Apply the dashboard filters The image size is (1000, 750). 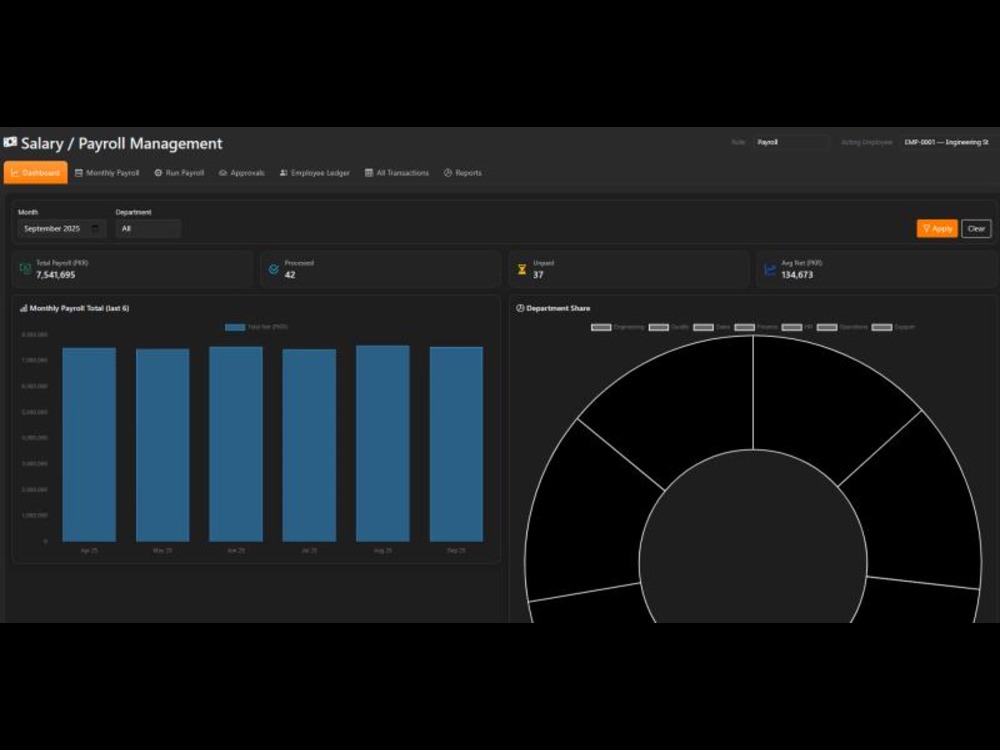pyautogui.click(x=937, y=228)
